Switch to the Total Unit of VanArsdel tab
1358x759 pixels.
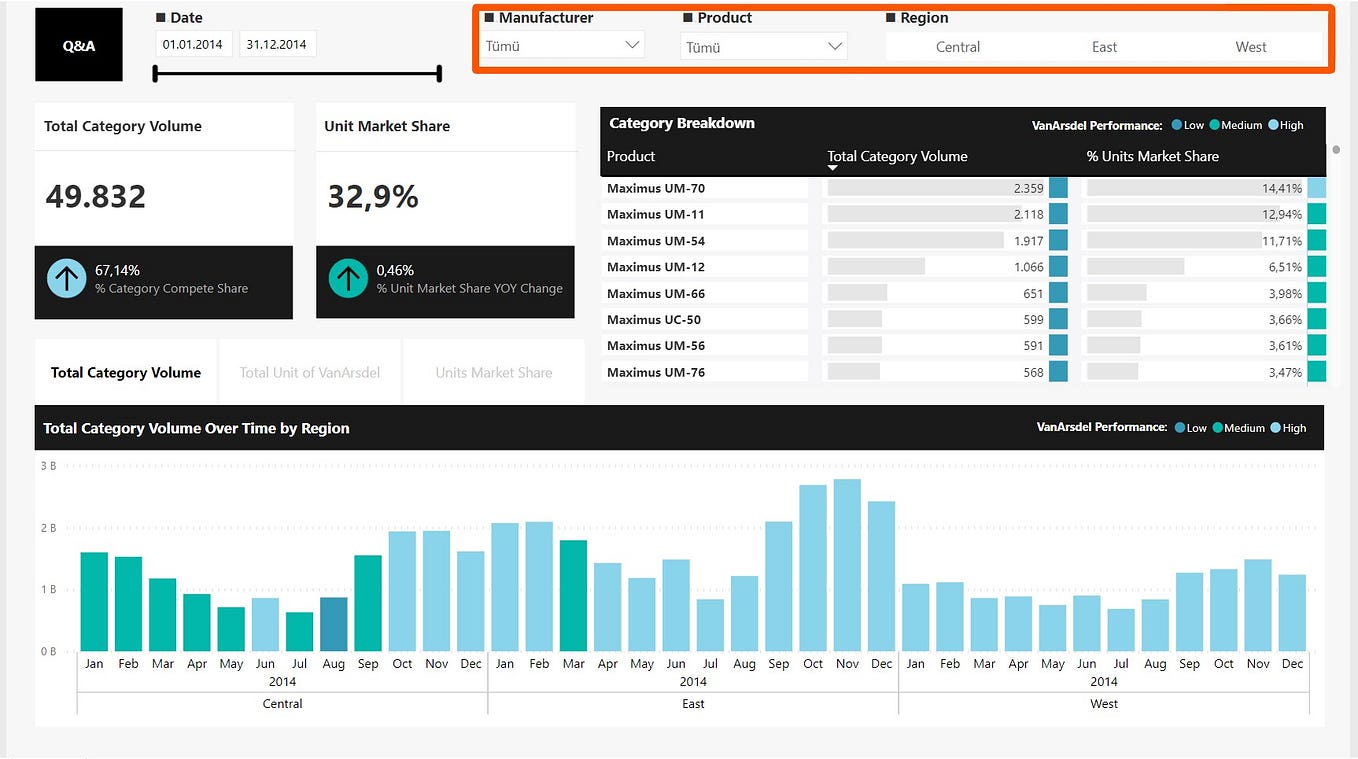tap(310, 372)
